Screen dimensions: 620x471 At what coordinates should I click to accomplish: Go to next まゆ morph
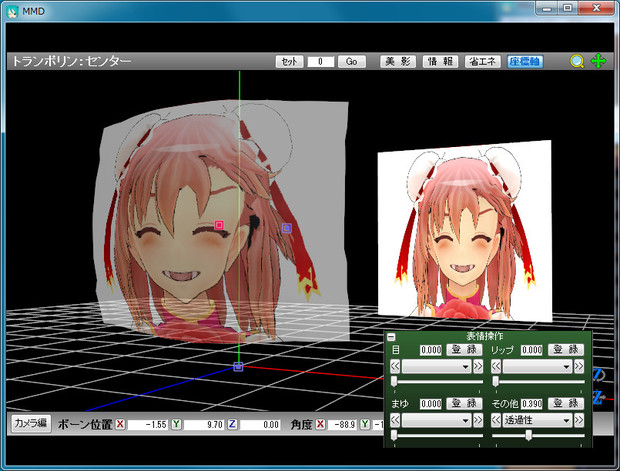[x=478, y=420]
